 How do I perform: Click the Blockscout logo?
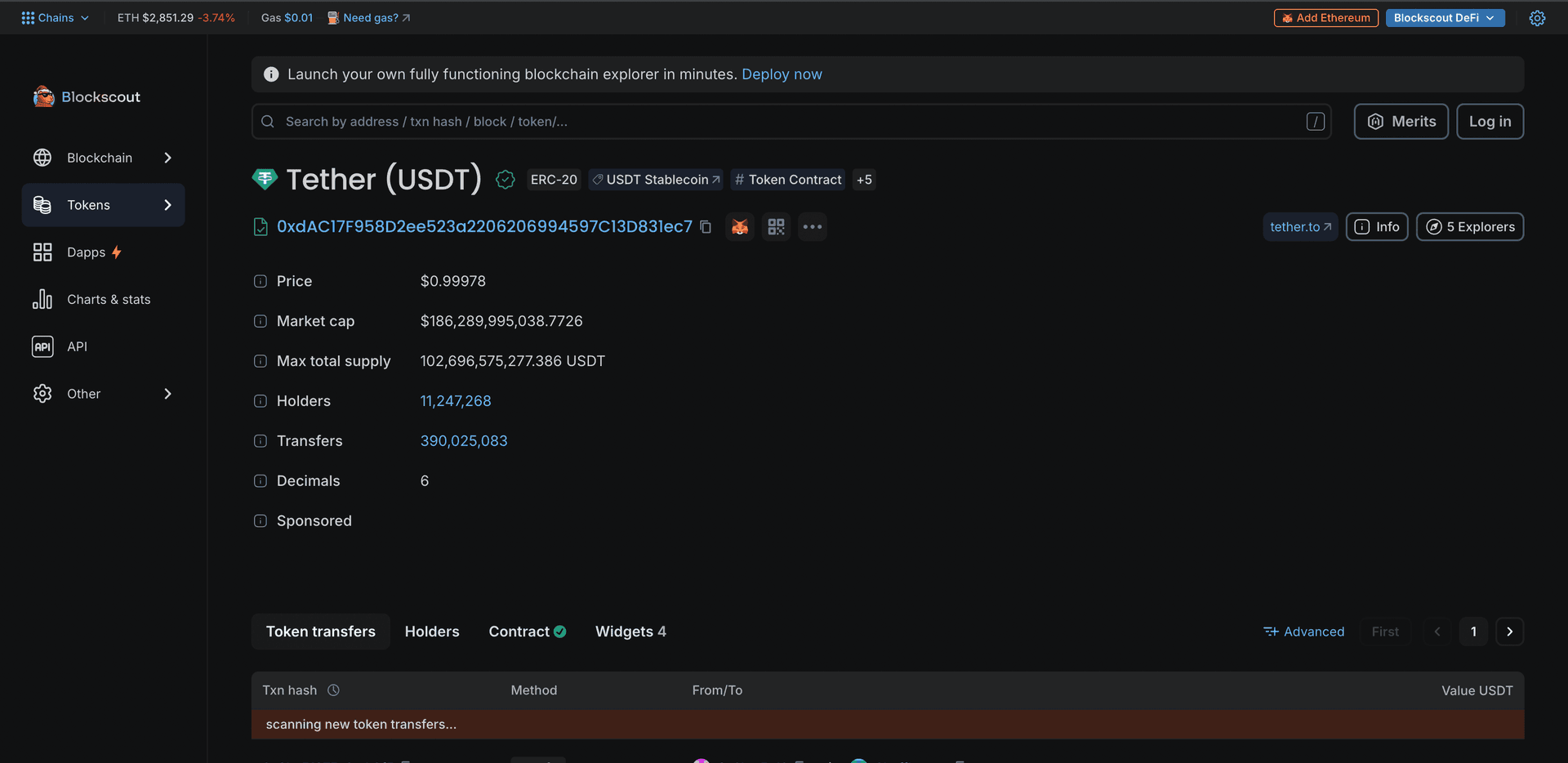(87, 97)
